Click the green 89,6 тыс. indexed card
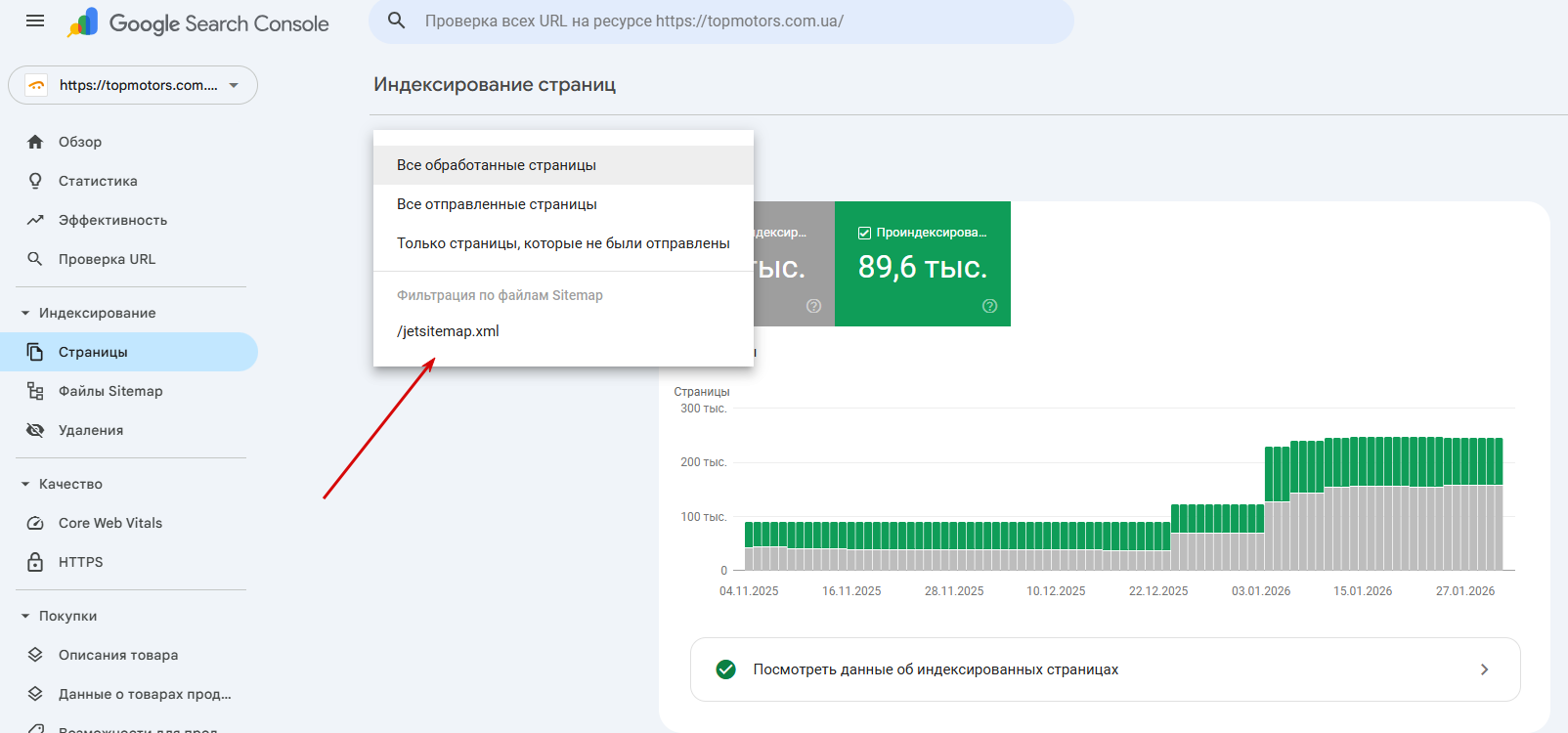This screenshot has width=1568, height=733. coord(923,264)
